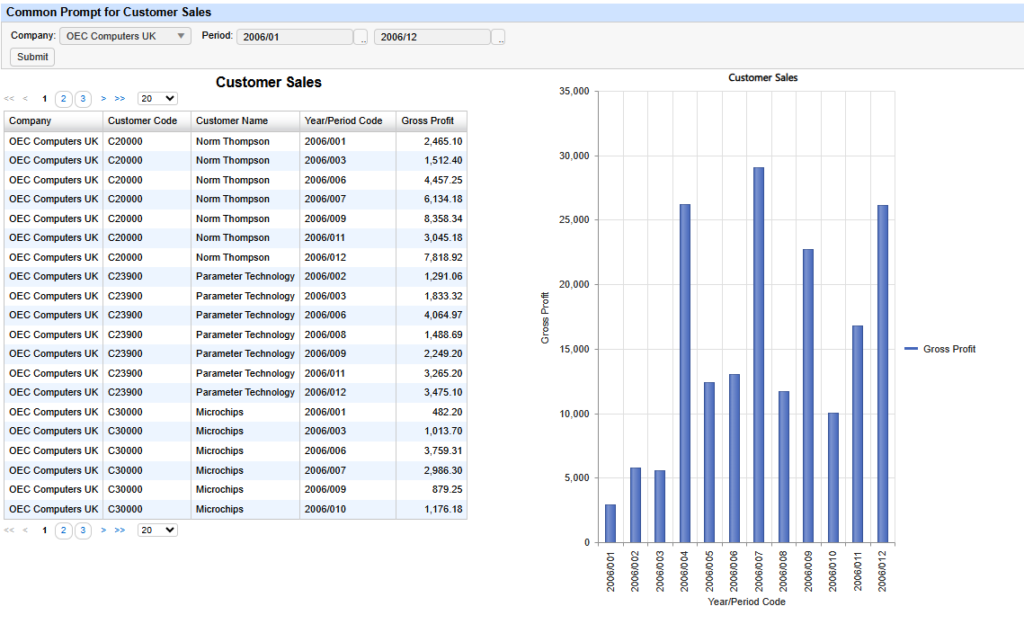Go to page 3 in bottom pager
The height and width of the screenshot is (633, 1024).
click(x=83, y=530)
